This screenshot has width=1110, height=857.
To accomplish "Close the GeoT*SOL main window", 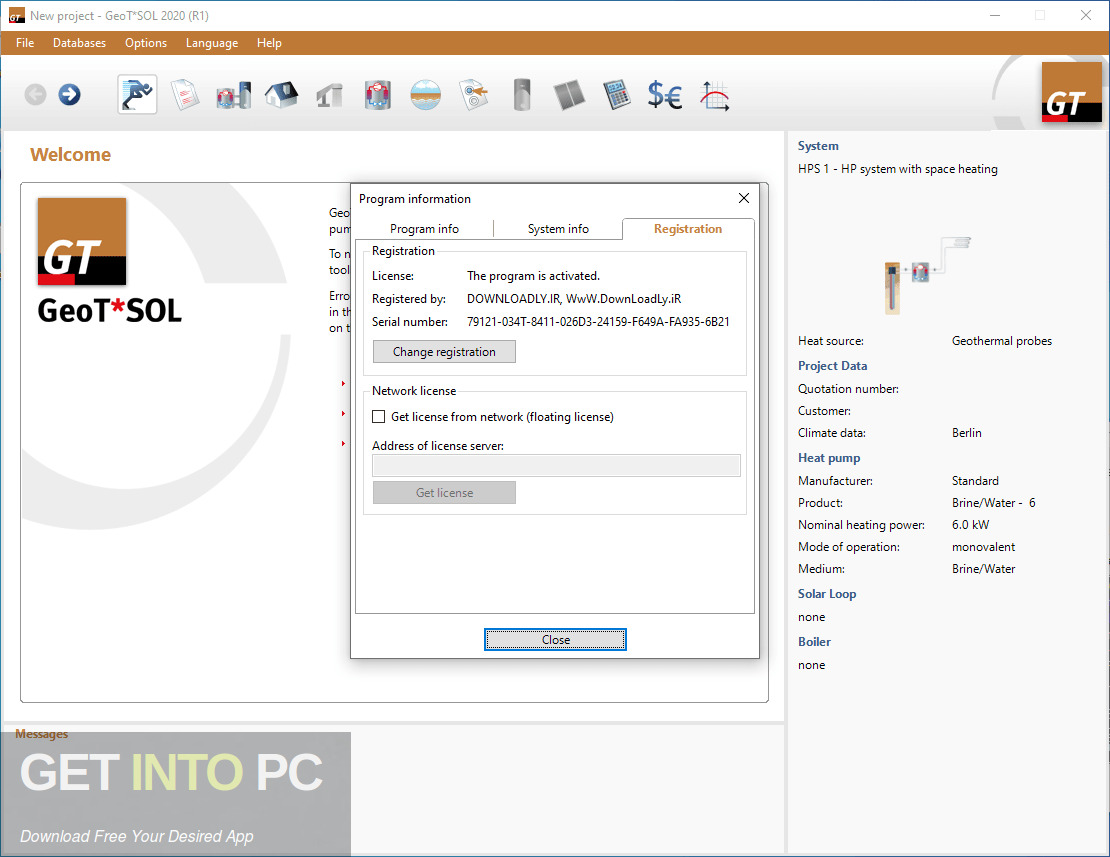I will click(1085, 16).
